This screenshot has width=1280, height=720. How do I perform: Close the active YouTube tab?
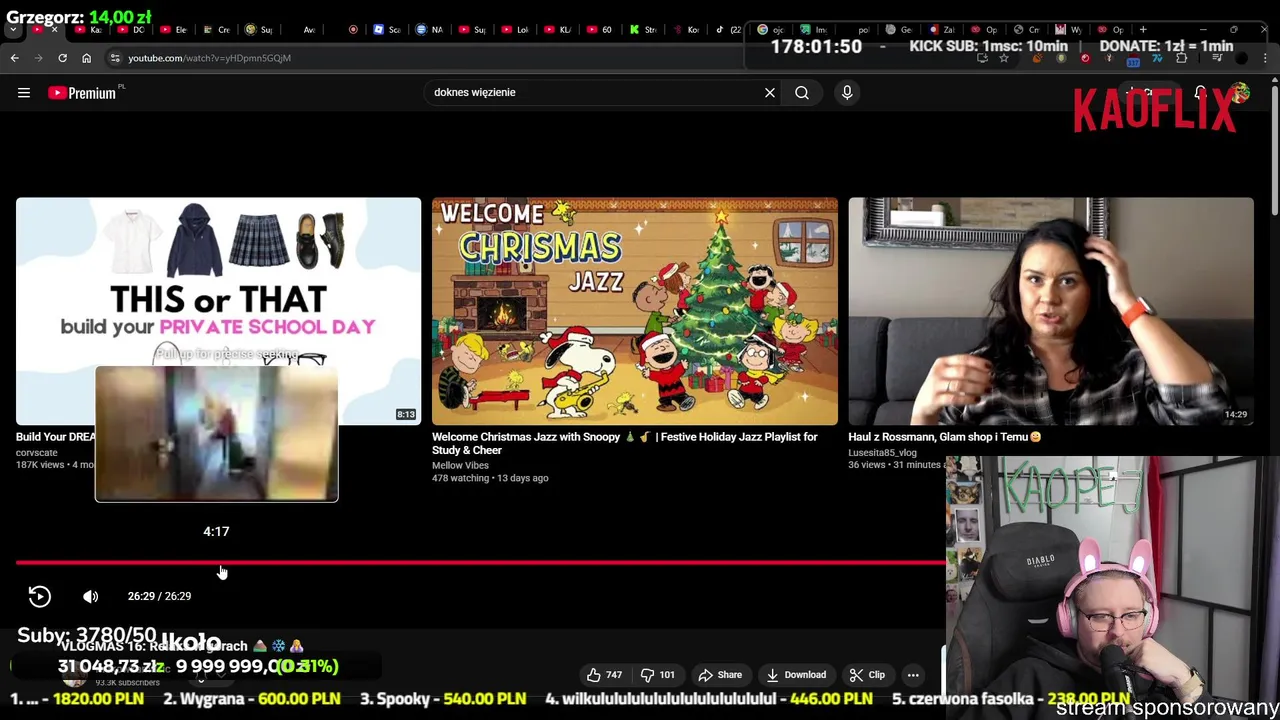(55, 29)
